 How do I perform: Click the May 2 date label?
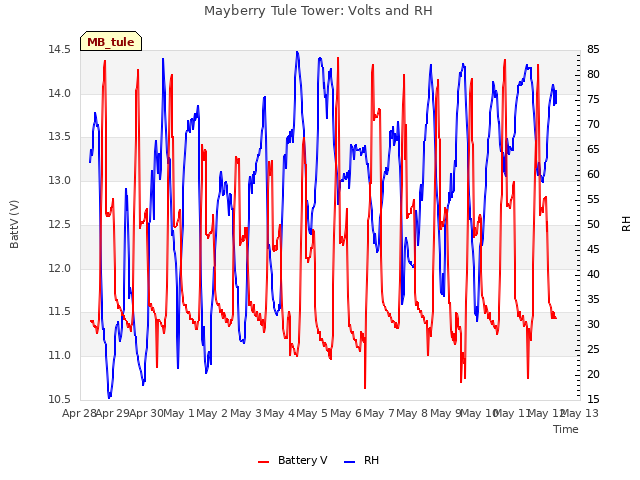(212, 414)
